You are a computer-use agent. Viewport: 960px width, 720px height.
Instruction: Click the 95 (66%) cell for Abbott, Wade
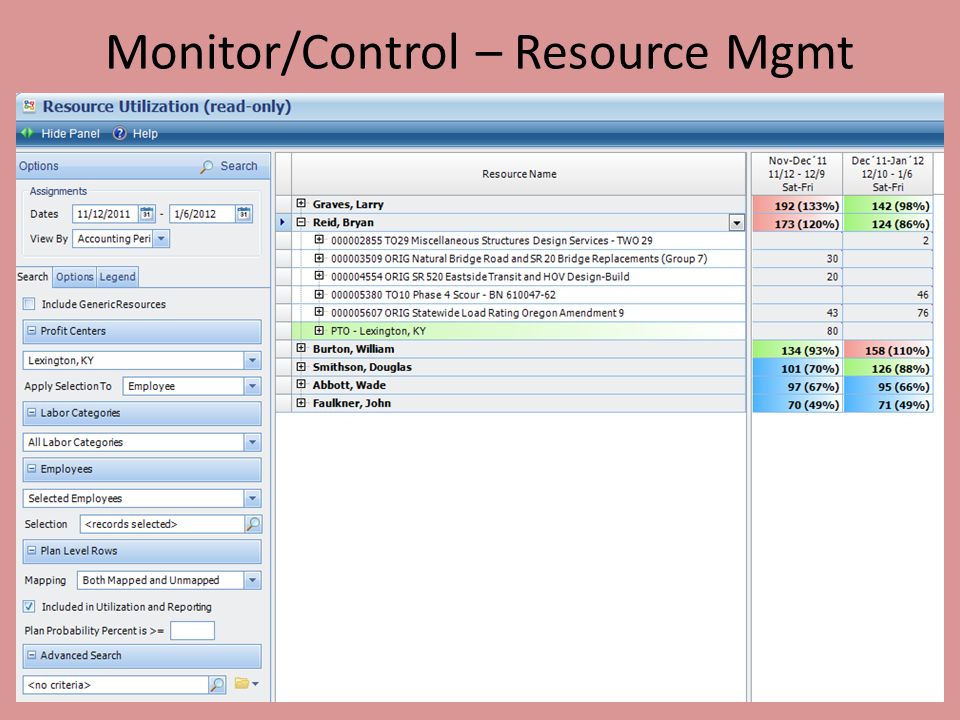[888, 386]
